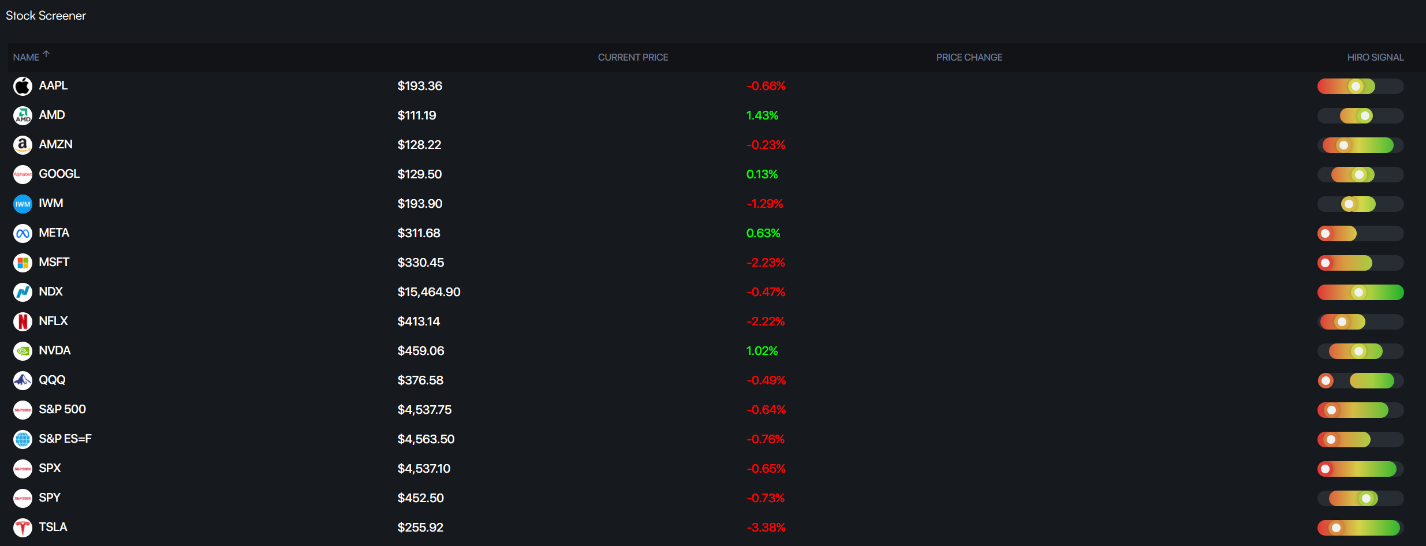Sort by the HIRO SIGNAL column header

tap(1375, 58)
